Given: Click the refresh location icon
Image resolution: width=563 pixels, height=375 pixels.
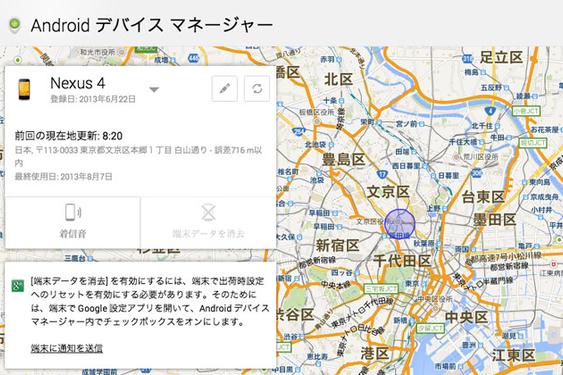Looking at the screenshot, I should click(257, 88).
